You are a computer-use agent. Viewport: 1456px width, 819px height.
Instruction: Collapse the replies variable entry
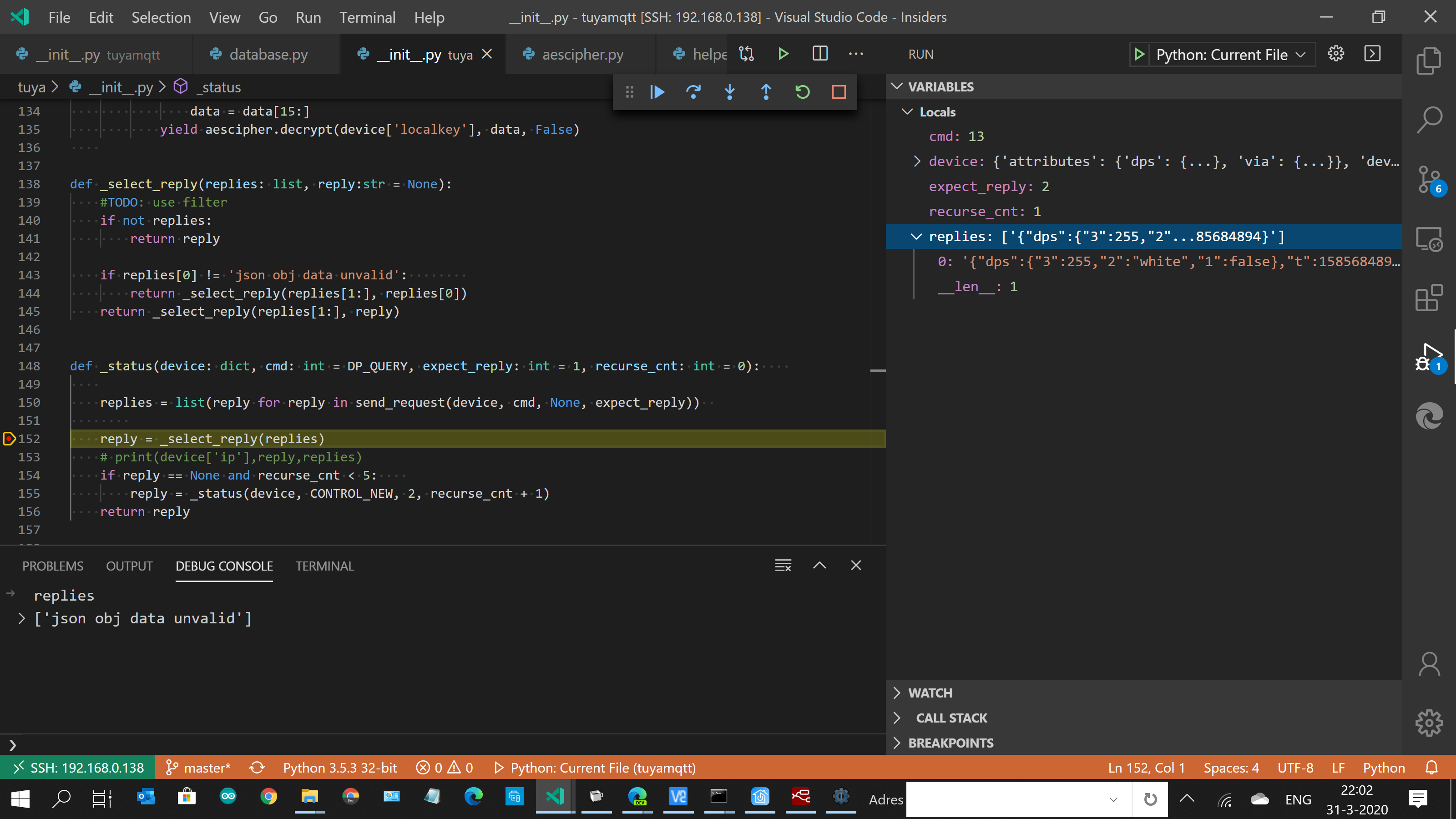917,236
